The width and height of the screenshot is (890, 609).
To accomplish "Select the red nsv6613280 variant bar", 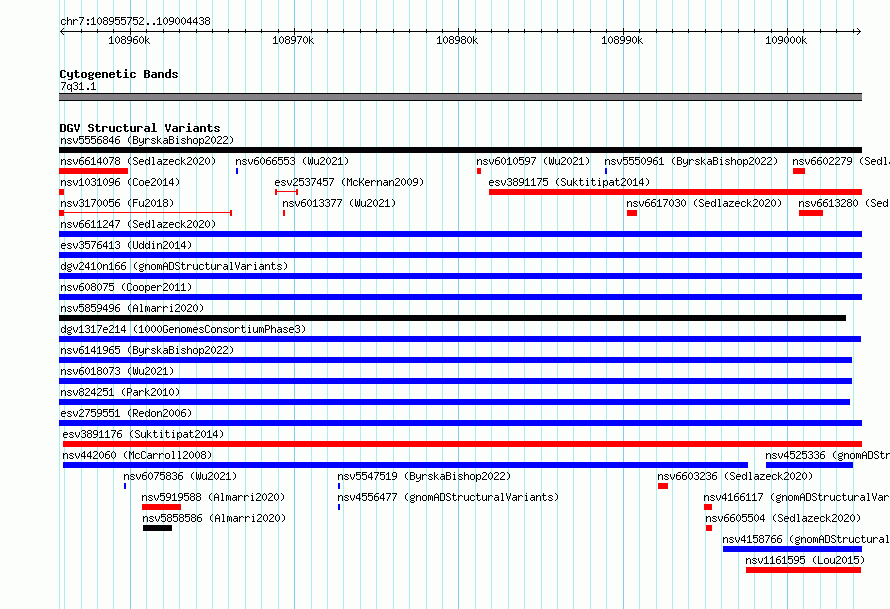I will point(811,213).
